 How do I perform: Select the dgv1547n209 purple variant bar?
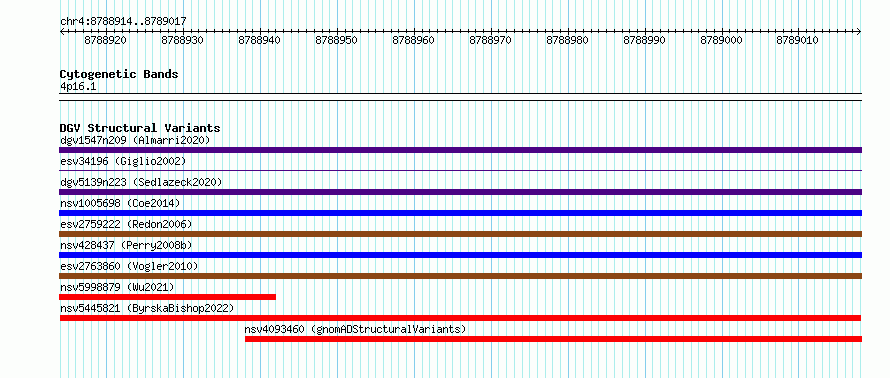[x=460, y=150]
